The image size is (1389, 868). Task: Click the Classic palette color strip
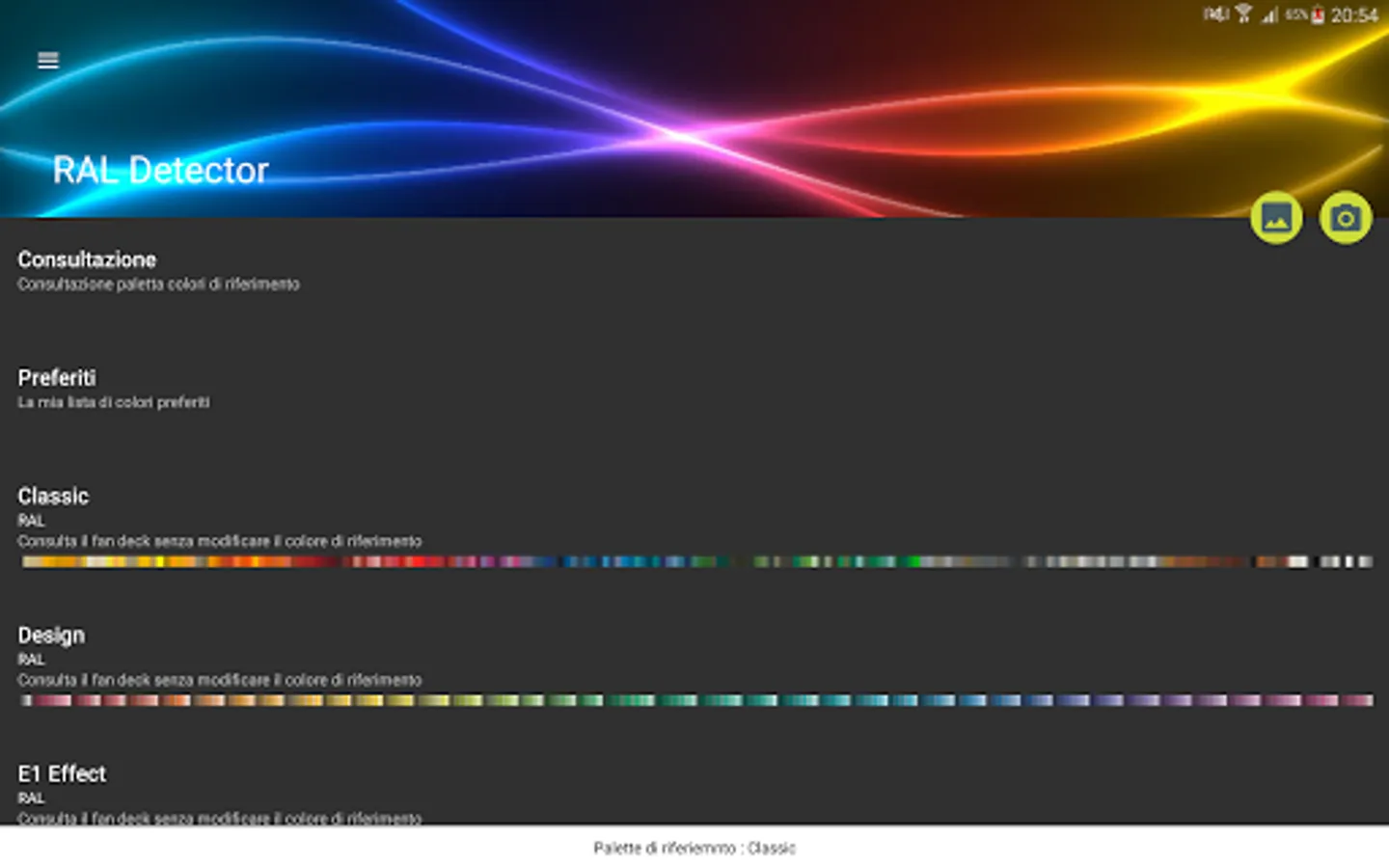tap(696, 561)
